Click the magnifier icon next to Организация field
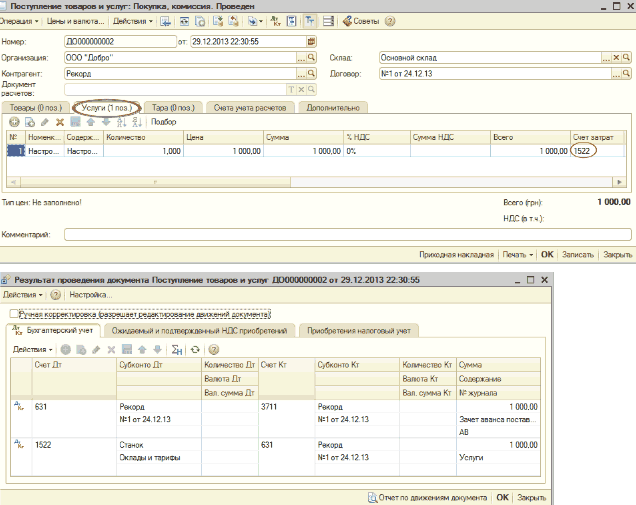Image resolution: width=636 pixels, height=505 pixels. click(x=313, y=58)
